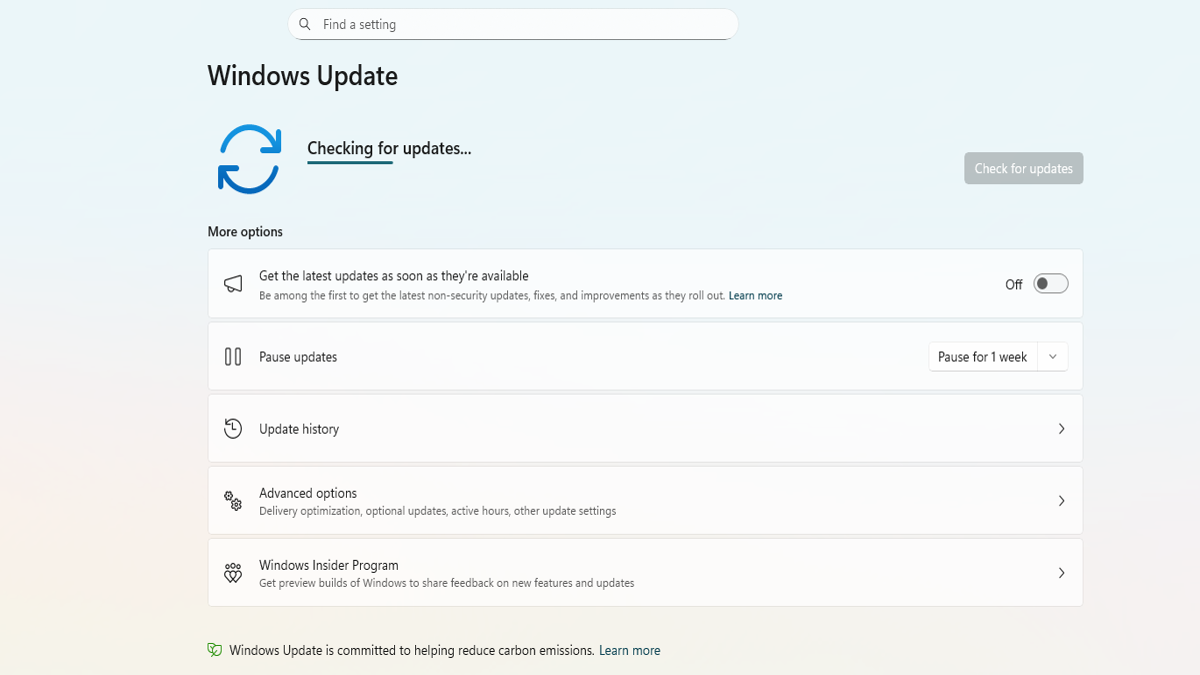The width and height of the screenshot is (1200, 675).
Task: Click the Windows Insider Program hearts icon
Action: (233, 573)
